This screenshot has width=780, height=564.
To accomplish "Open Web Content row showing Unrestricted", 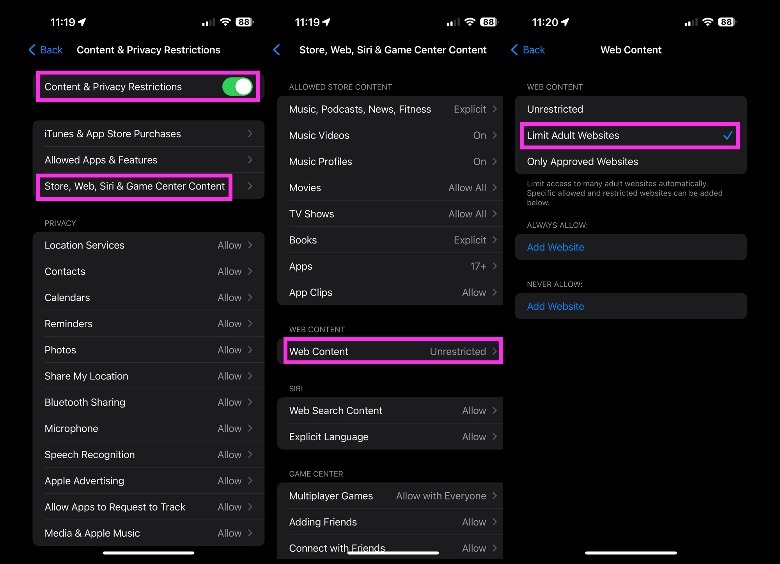I will tap(390, 351).
